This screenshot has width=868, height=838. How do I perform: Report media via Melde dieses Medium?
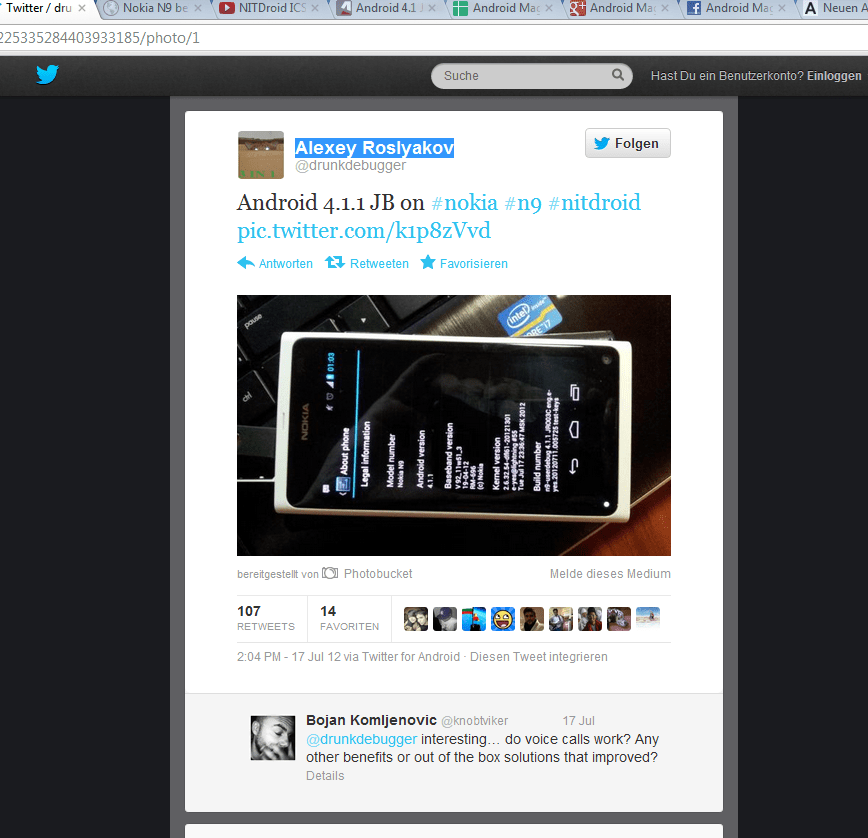[610, 573]
